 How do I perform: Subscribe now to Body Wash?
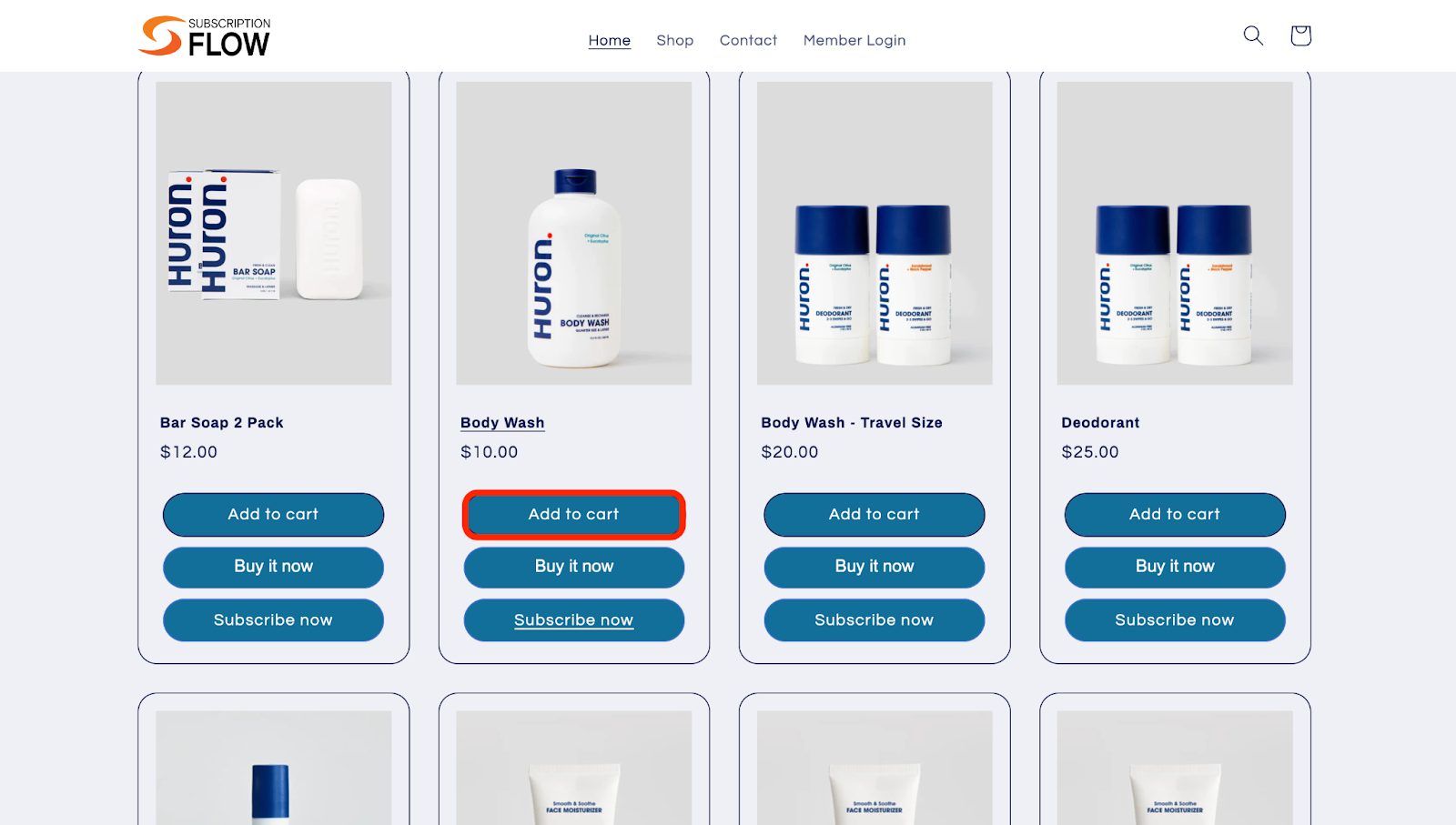(x=573, y=620)
